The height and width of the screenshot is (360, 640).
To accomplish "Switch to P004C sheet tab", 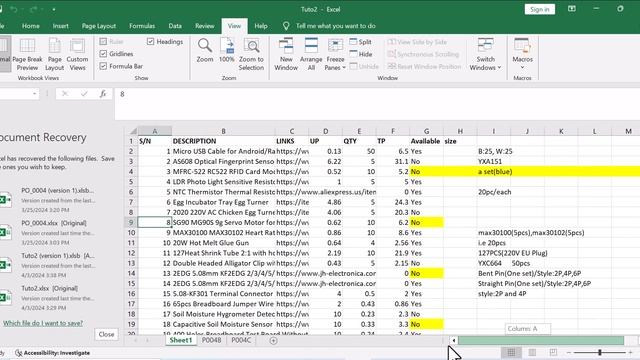I will point(241,340).
